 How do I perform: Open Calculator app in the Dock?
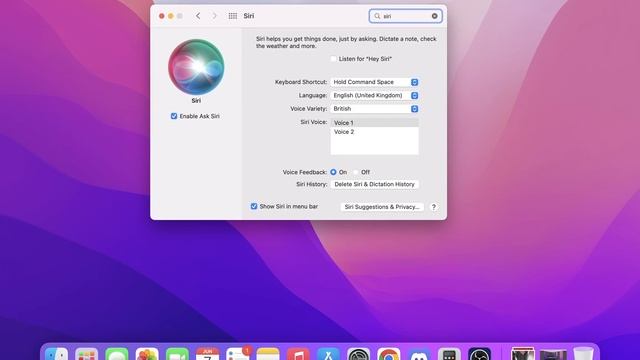pyautogui.click(x=449, y=354)
